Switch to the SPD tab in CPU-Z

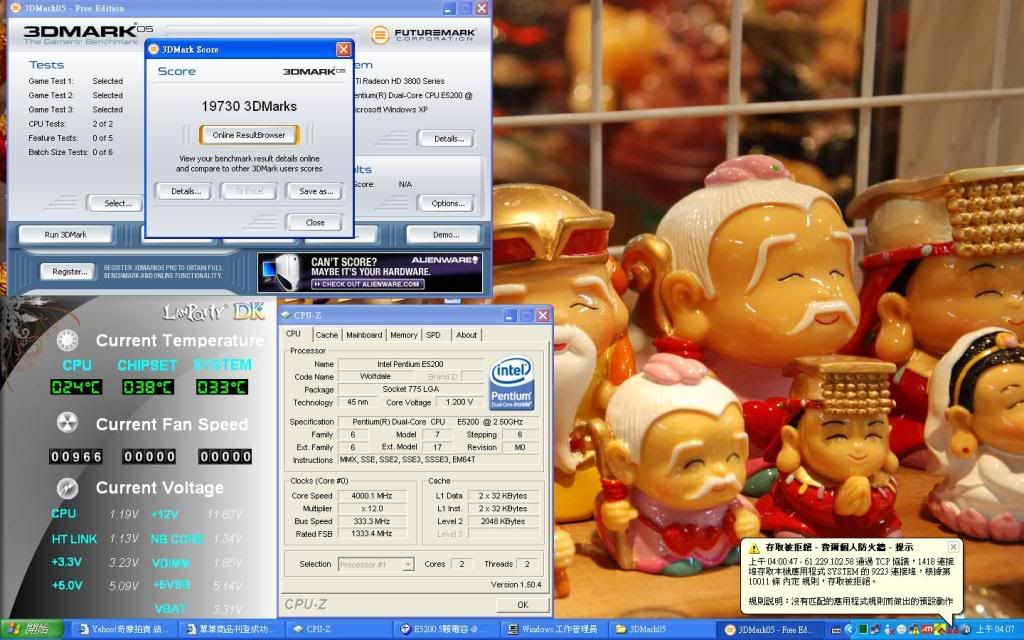tap(434, 335)
